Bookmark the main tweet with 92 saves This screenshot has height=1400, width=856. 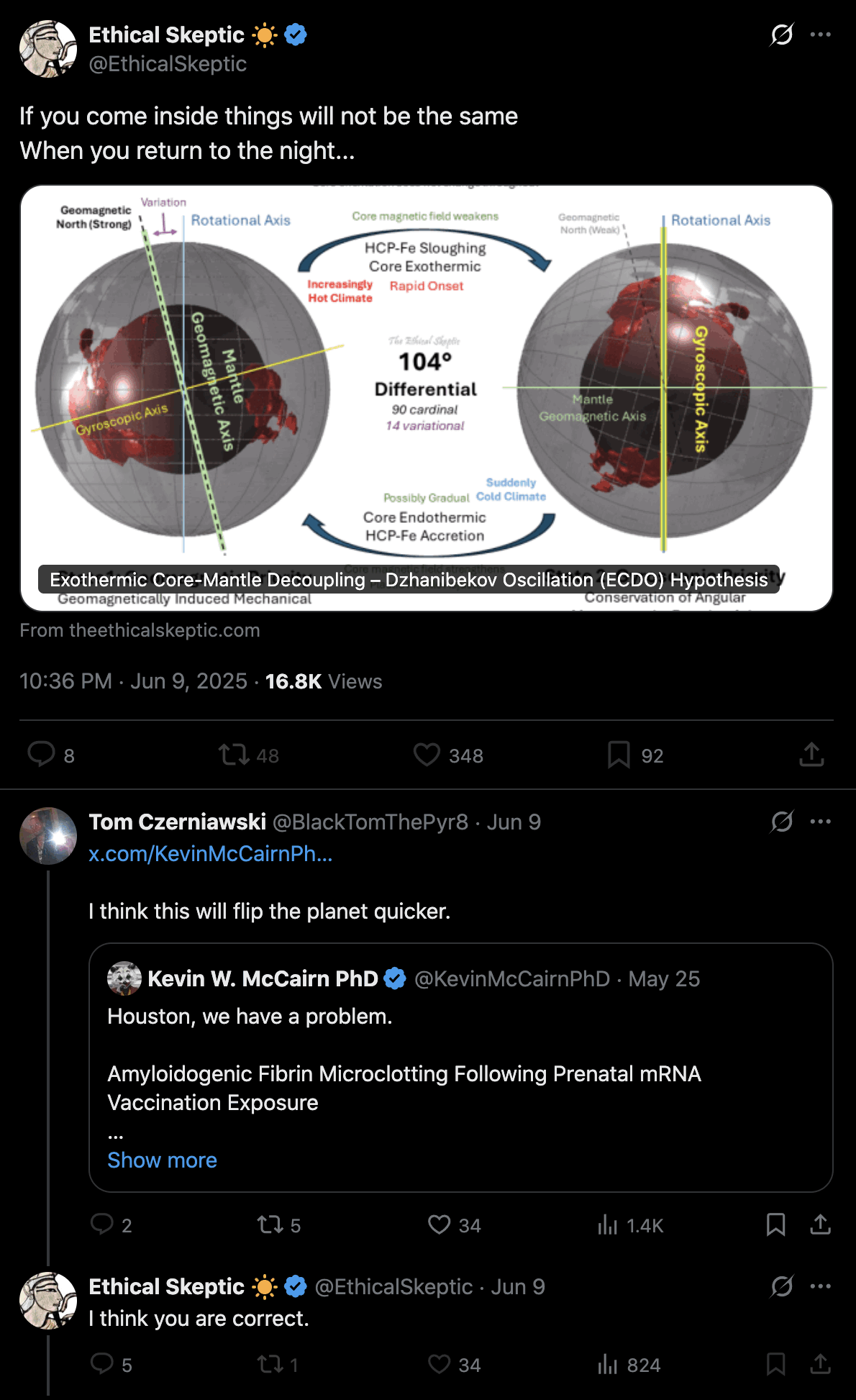coord(619,755)
